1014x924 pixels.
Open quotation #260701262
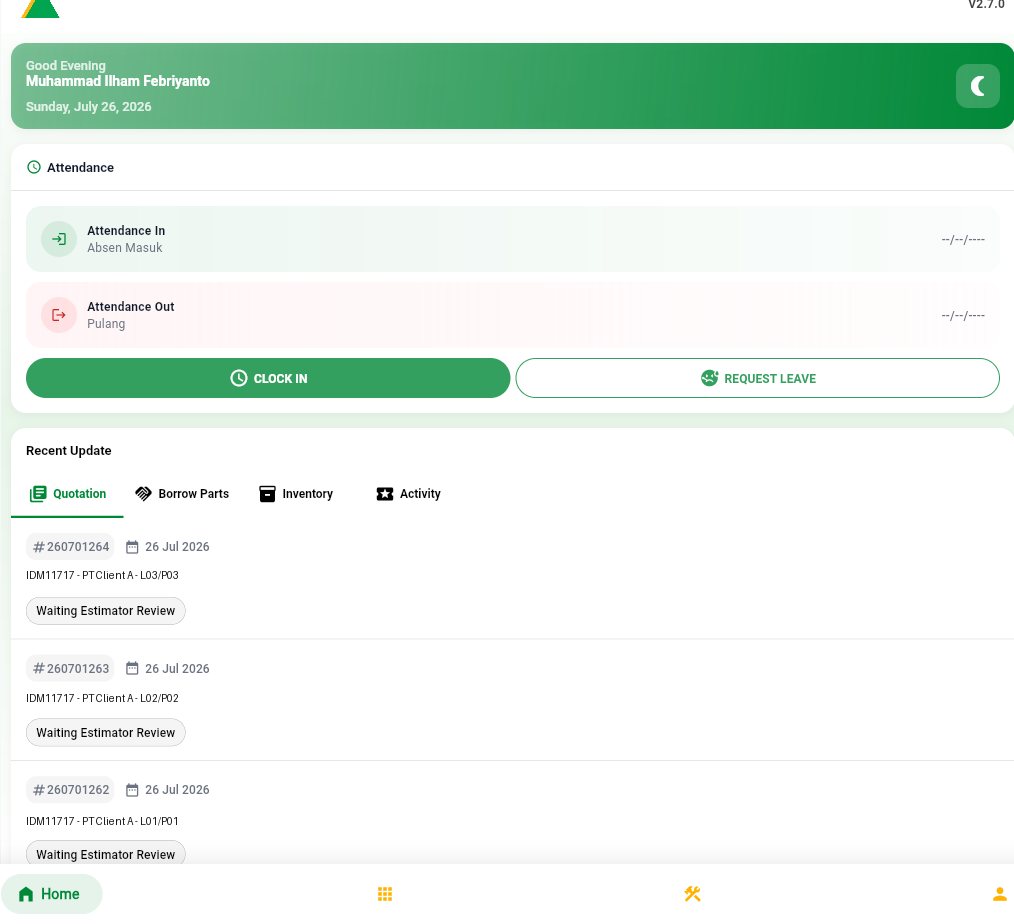(x=70, y=790)
